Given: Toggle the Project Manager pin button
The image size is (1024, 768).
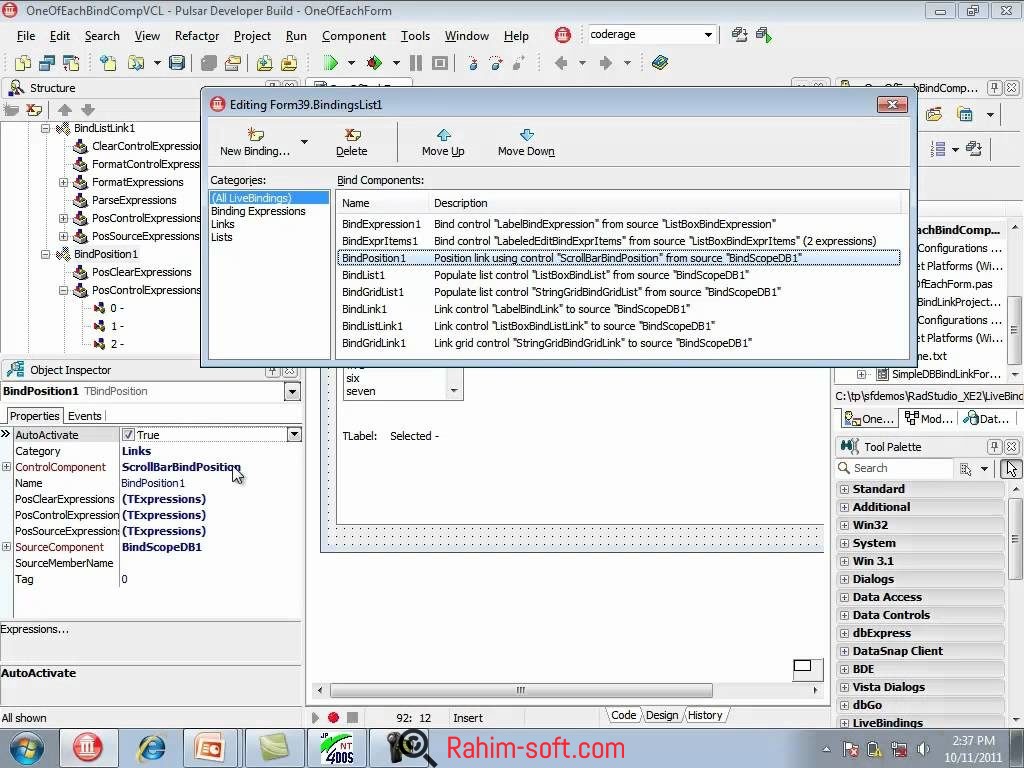Looking at the screenshot, I should [994, 88].
